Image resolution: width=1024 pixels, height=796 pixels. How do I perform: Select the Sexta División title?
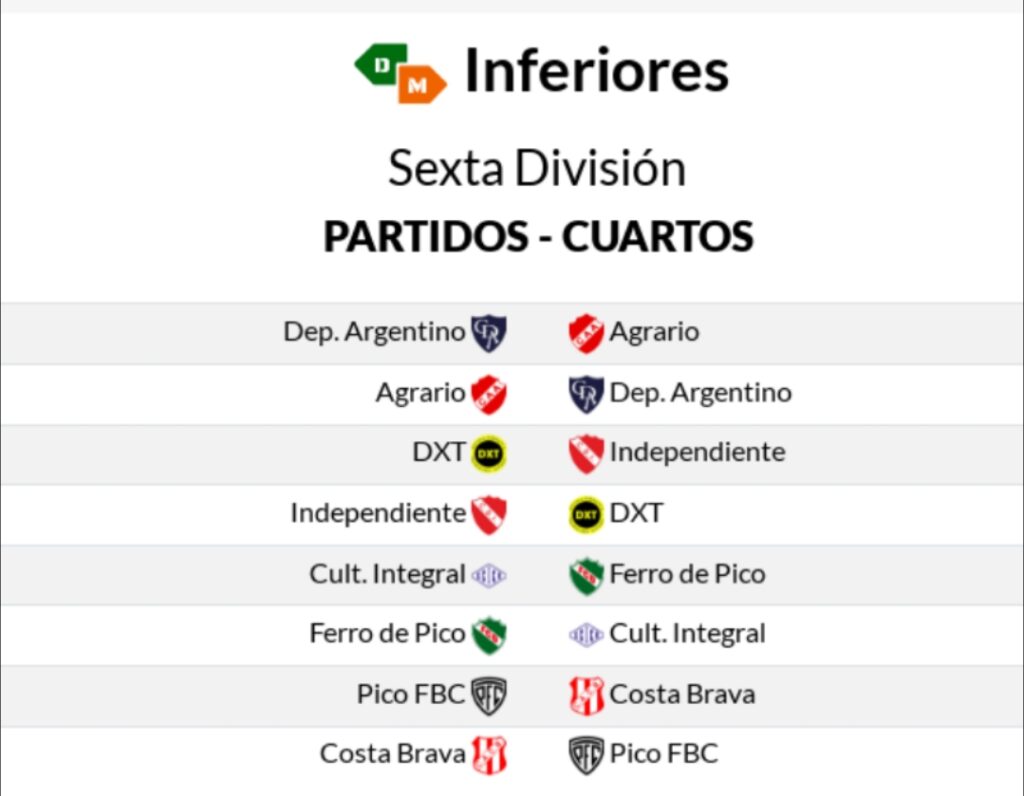pos(537,168)
